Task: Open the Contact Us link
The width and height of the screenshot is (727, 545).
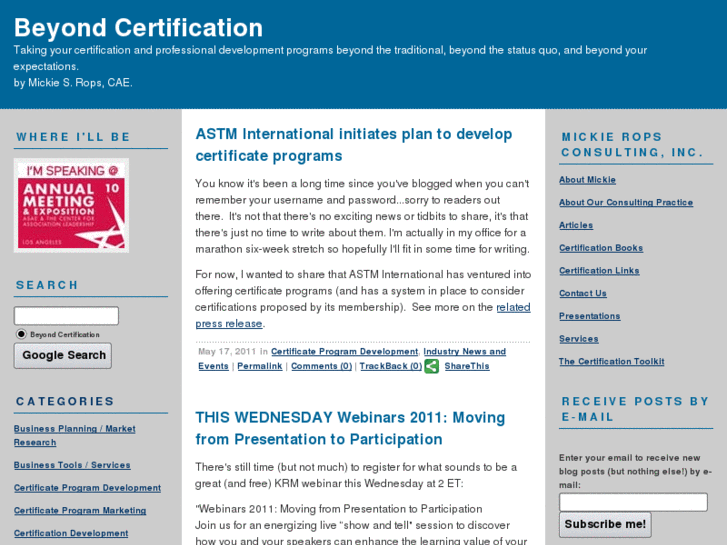Action: [583, 293]
